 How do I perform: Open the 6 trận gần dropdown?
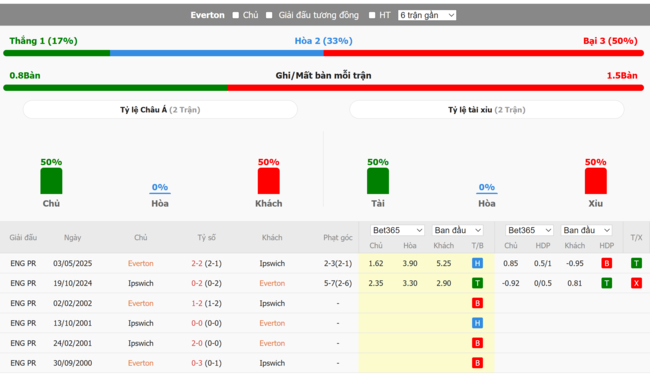(x=427, y=15)
